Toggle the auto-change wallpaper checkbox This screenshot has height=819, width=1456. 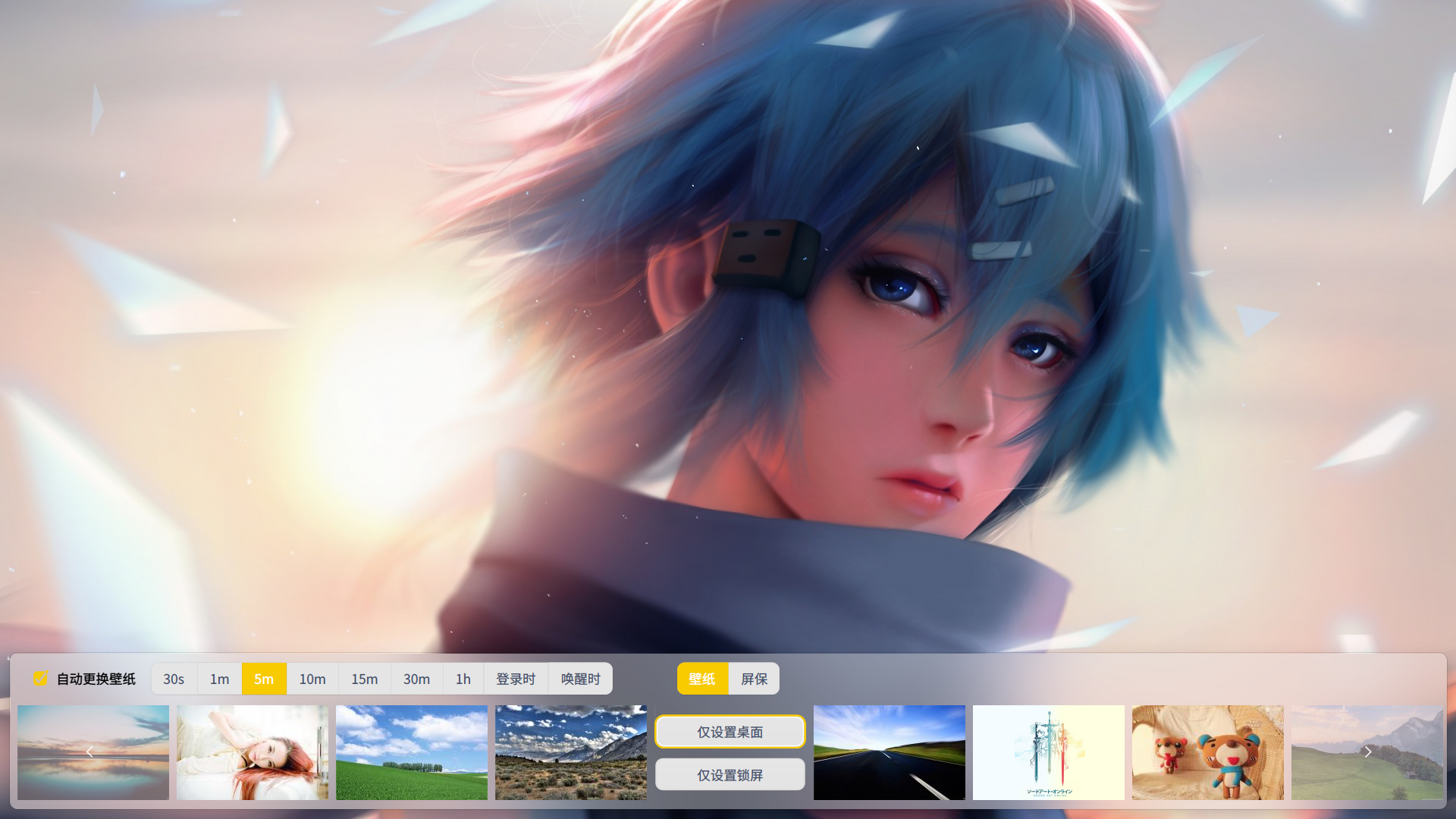pos(40,679)
